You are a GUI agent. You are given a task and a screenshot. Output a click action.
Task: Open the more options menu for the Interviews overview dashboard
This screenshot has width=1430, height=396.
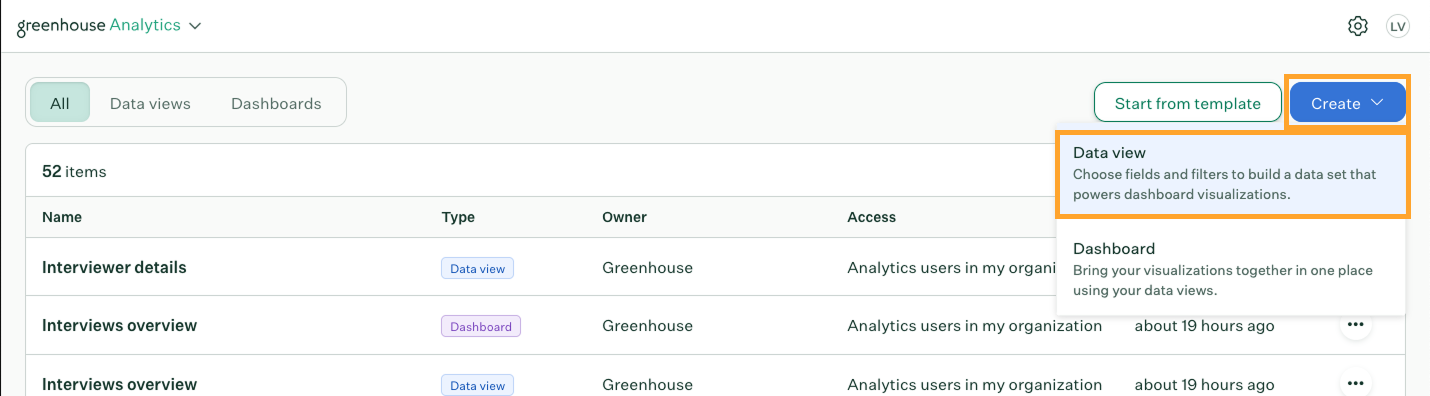pos(1355,325)
